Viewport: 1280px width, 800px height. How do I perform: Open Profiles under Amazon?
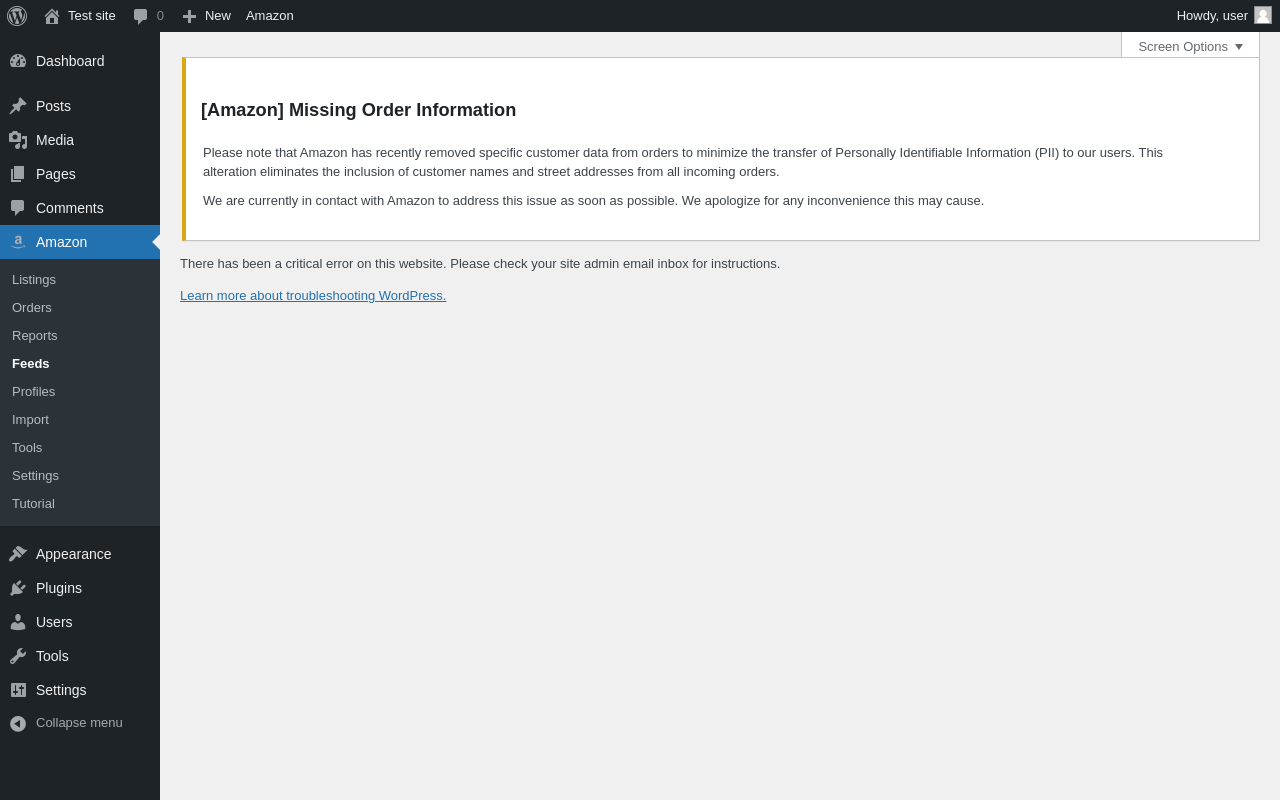80,392
